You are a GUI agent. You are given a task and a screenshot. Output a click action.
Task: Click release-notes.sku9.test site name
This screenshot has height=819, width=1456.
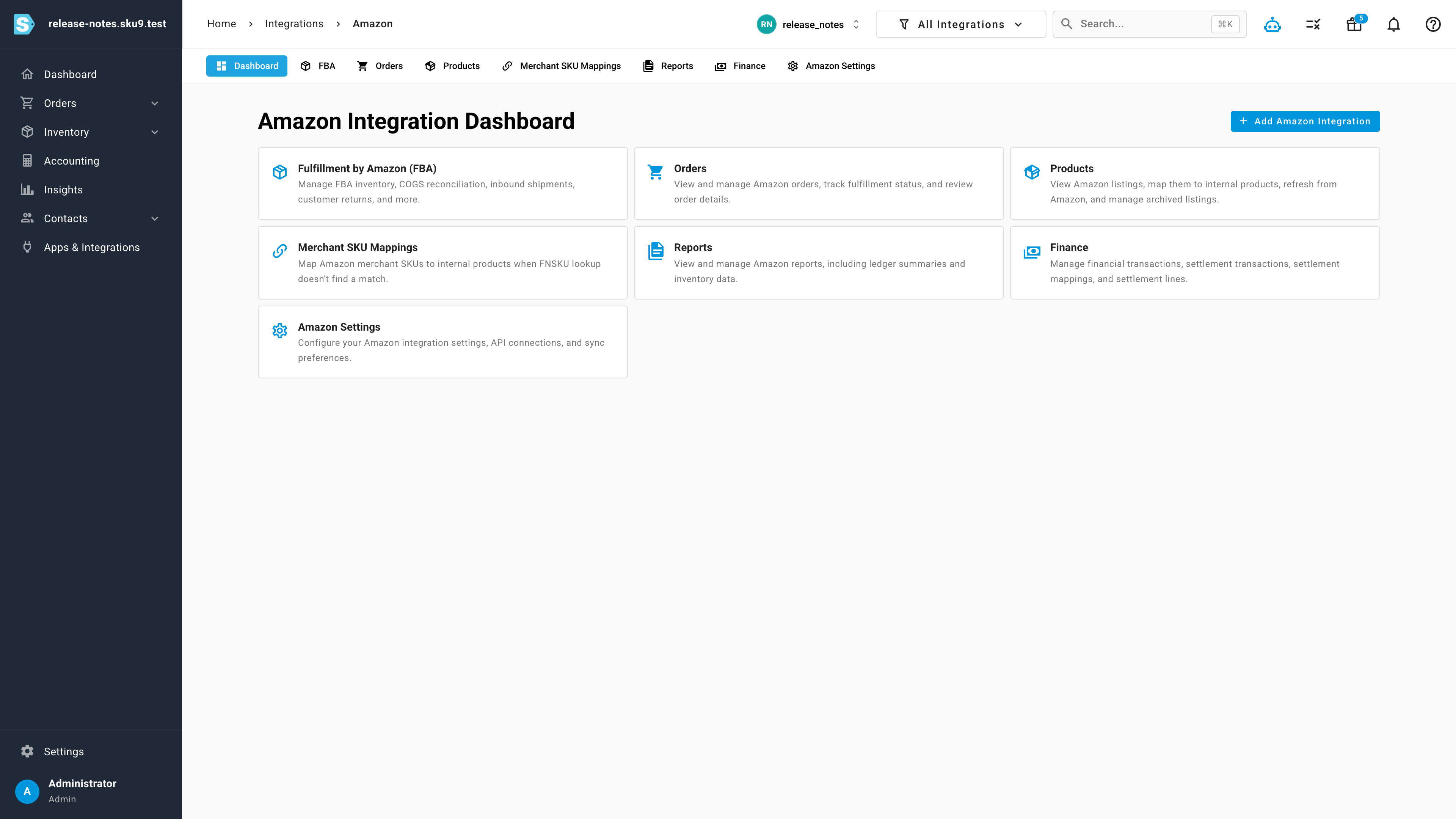(x=107, y=24)
